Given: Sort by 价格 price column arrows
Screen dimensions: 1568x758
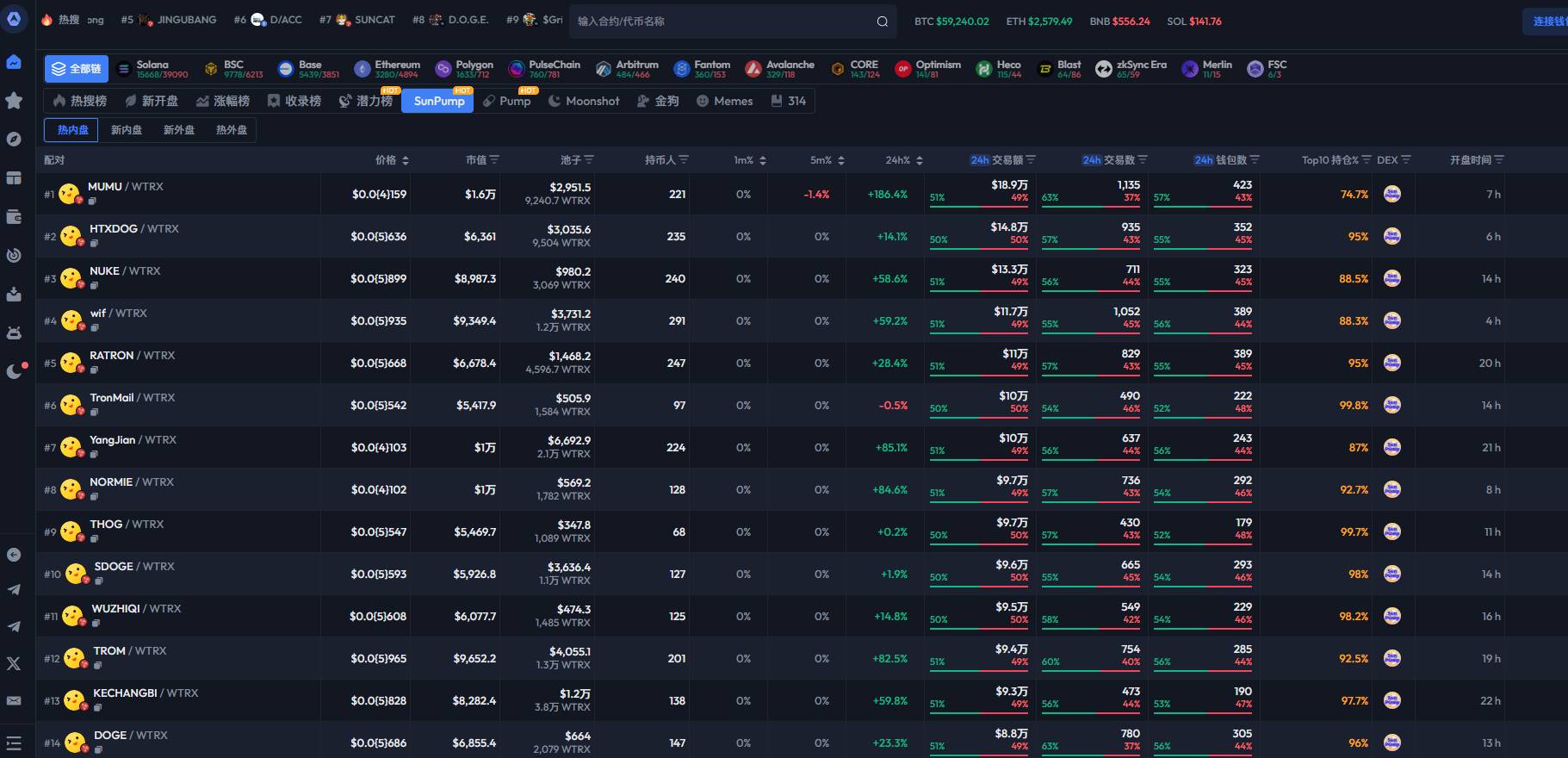Looking at the screenshot, I should point(406,160).
